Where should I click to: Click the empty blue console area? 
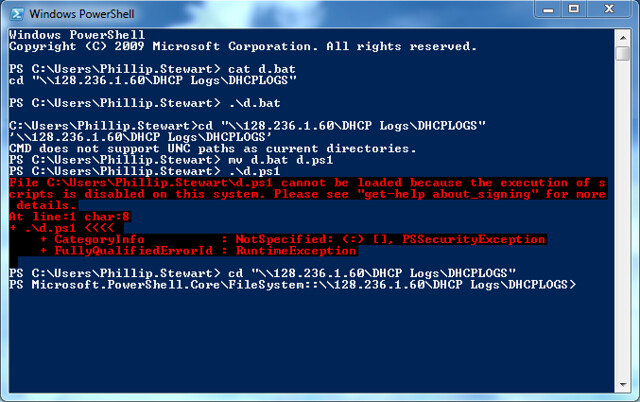coord(310,341)
